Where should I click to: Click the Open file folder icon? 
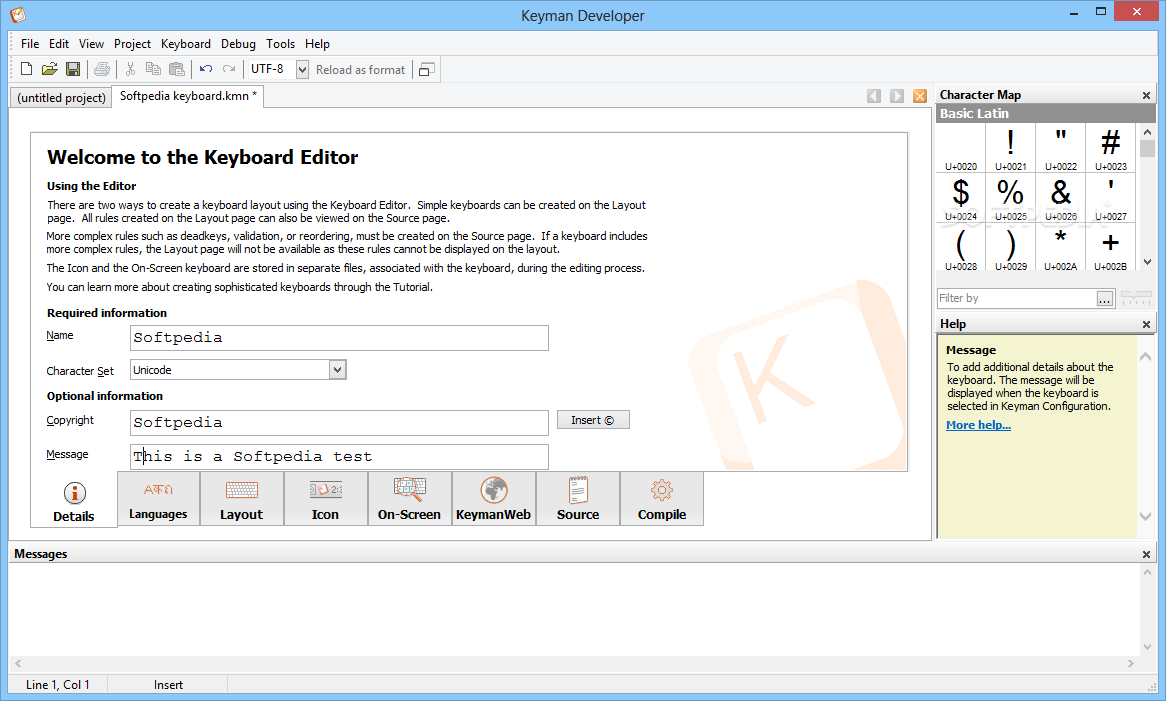[x=49, y=69]
